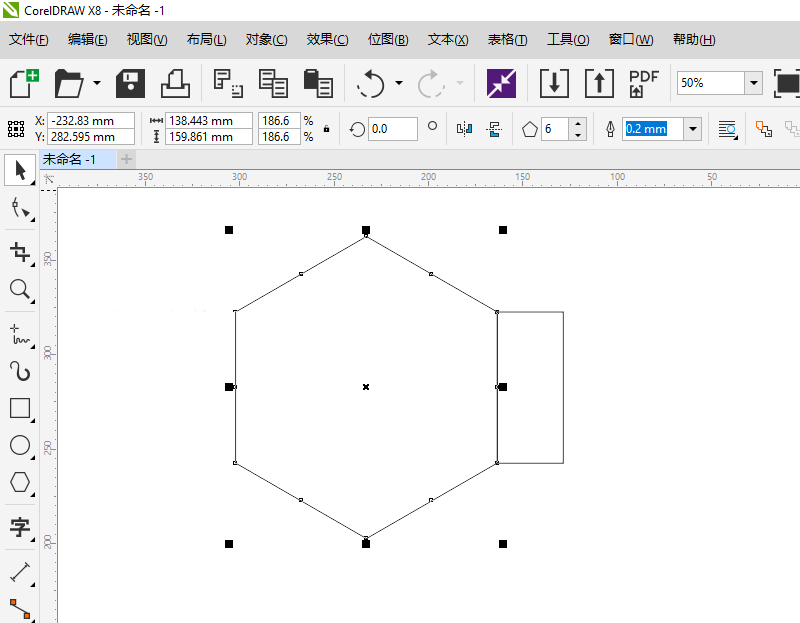
Task: Choose the Rectangle tool
Action: click(19, 408)
